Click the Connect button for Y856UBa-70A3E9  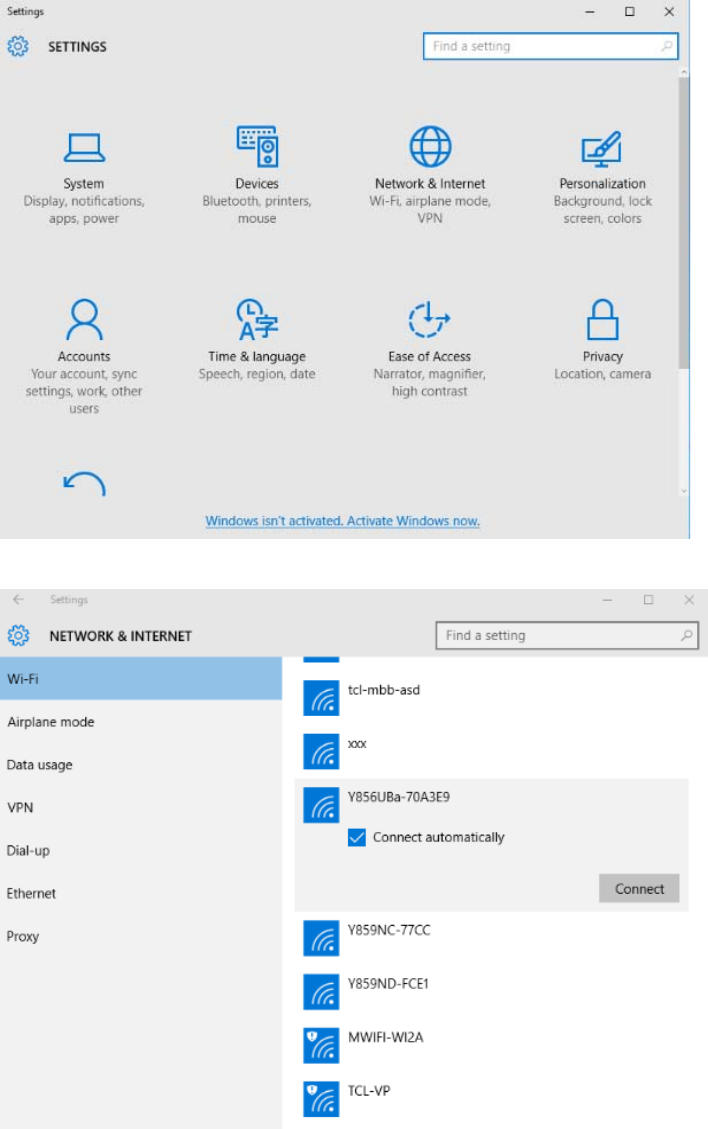click(639, 889)
